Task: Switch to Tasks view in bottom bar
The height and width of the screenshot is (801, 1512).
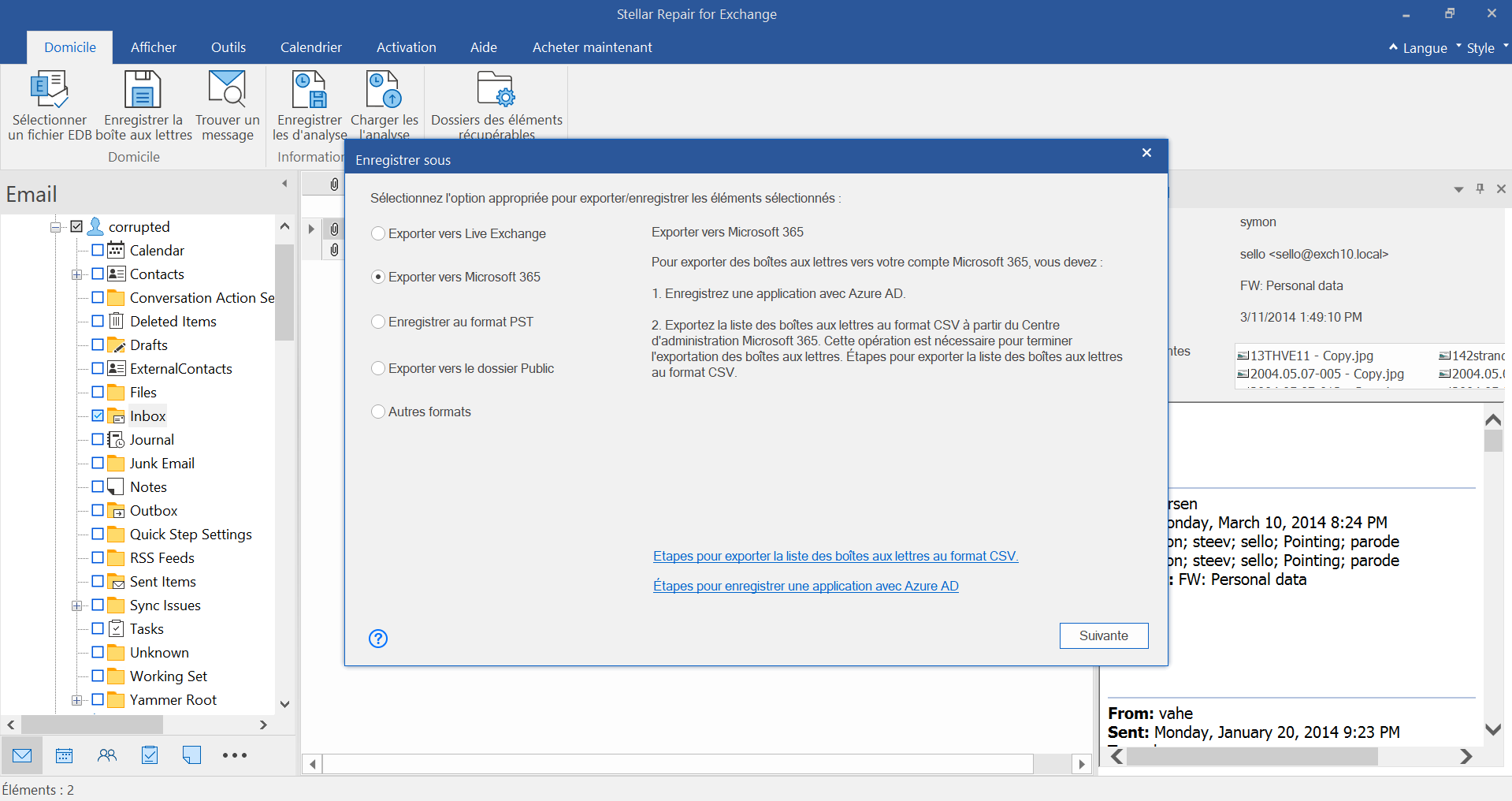Action: pyautogui.click(x=150, y=755)
